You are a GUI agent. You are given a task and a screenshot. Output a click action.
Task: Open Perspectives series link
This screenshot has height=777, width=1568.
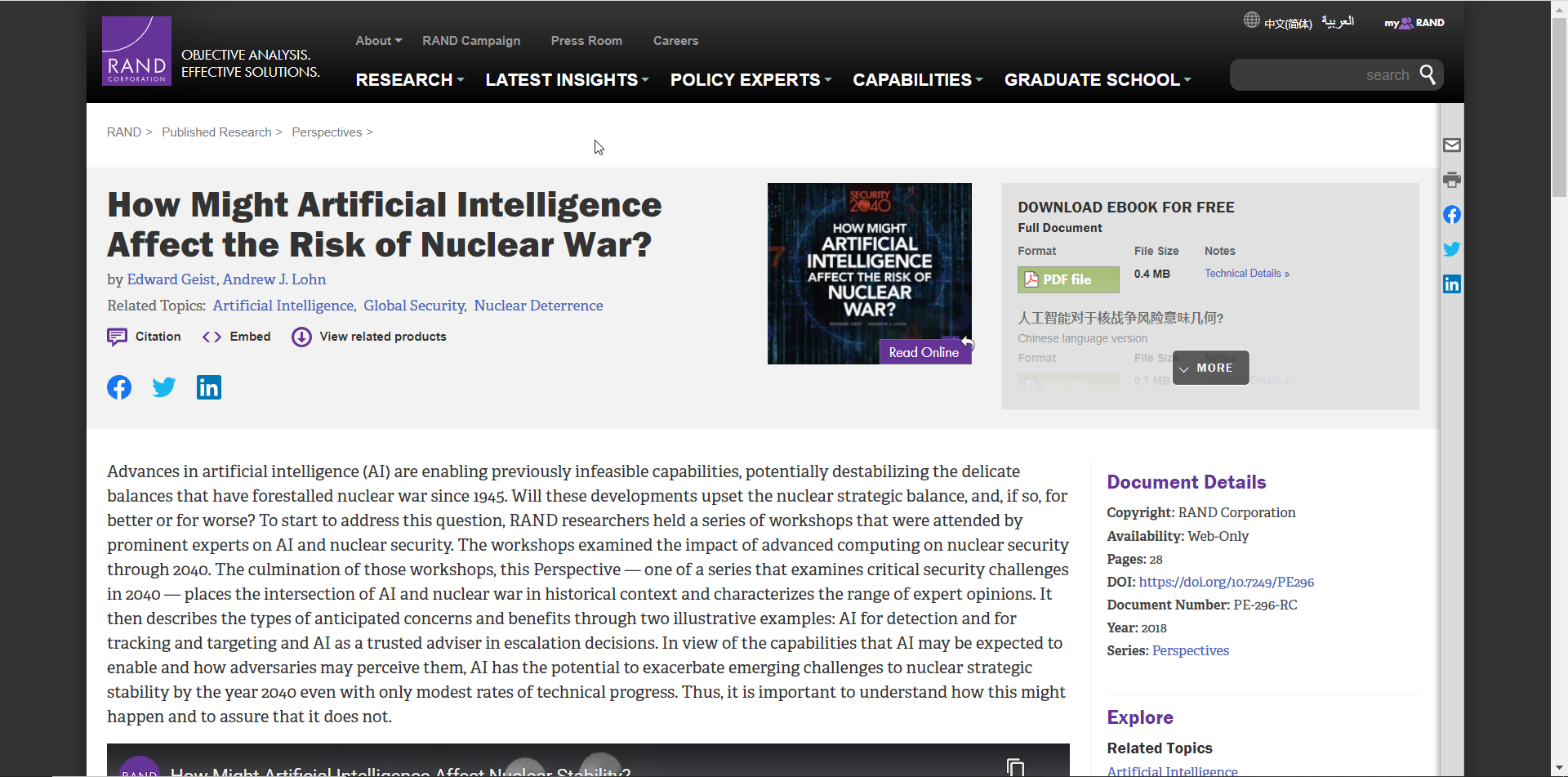pos(1190,650)
